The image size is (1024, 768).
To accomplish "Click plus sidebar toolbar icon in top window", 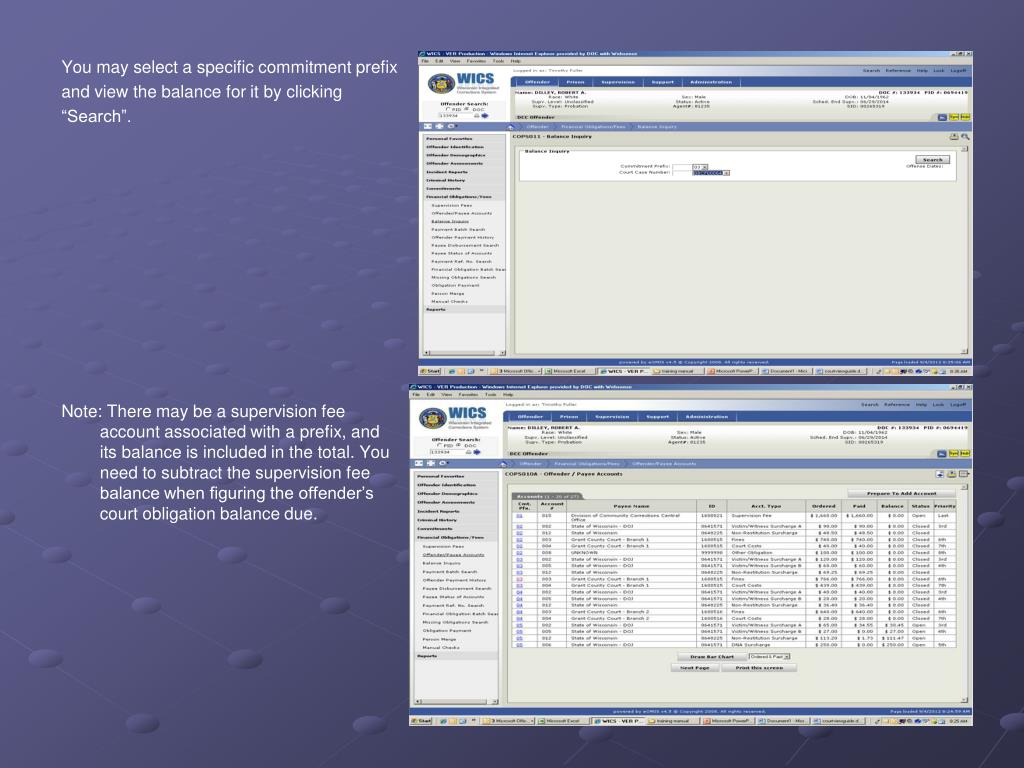I will (x=440, y=126).
